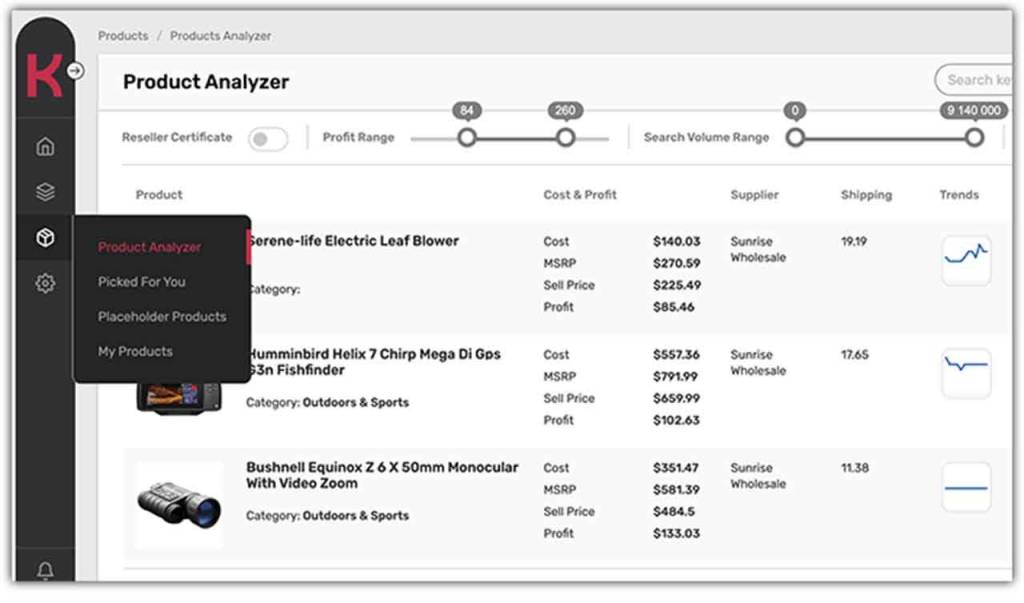Click the notification bell icon
Screen dimensions: 1024x603
(45, 572)
